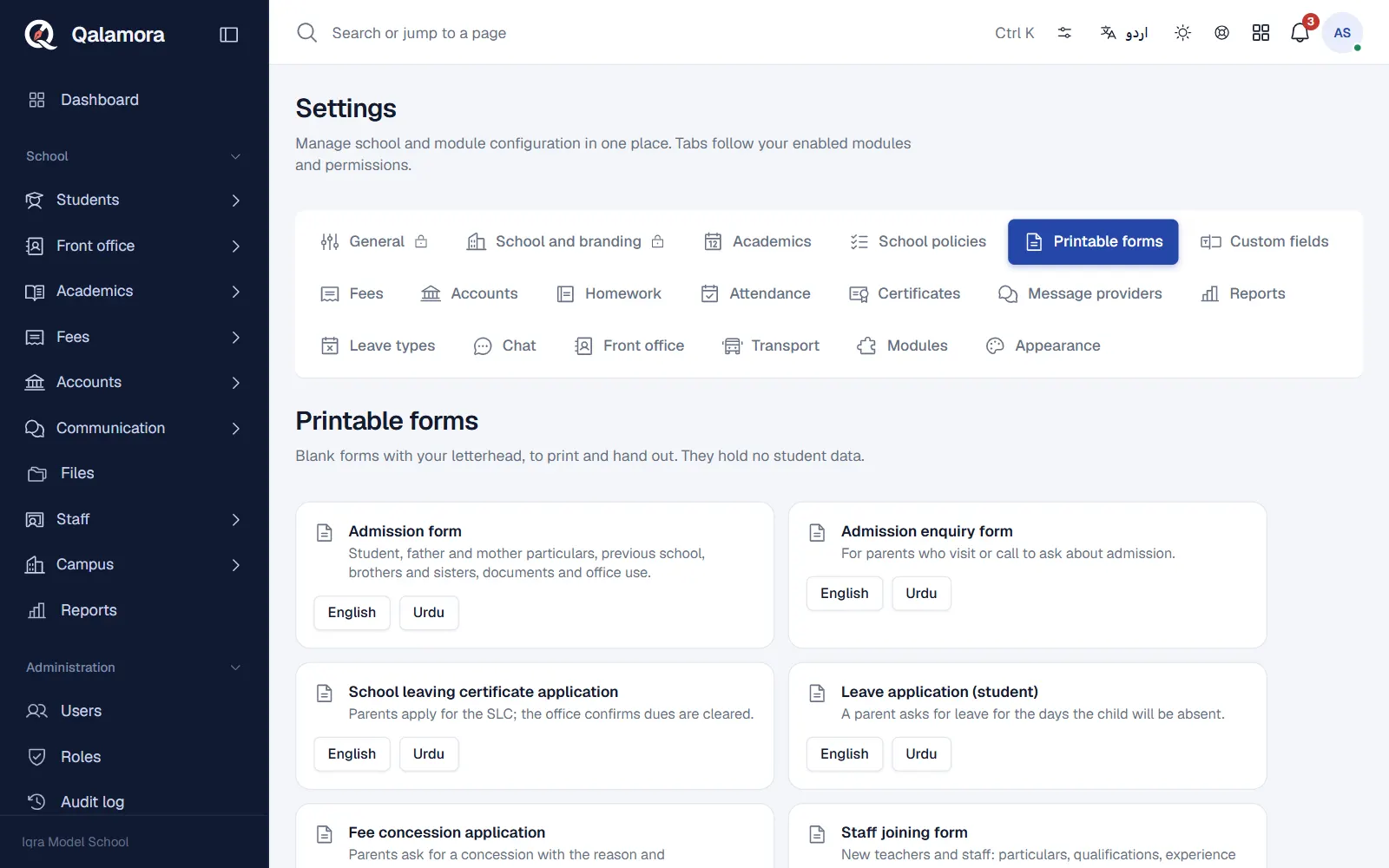
Task: Click the help lifebuoy icon
Action: (1221, 33)
